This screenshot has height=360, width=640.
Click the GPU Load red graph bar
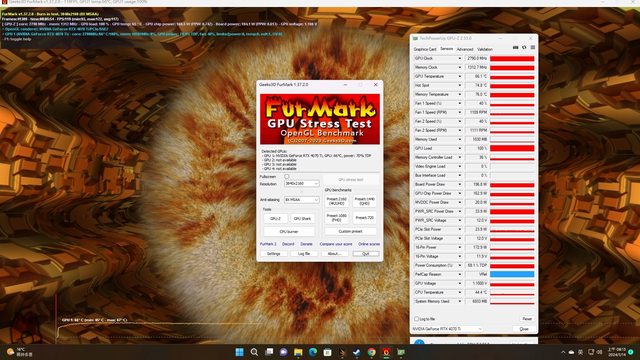click(512, 148)
